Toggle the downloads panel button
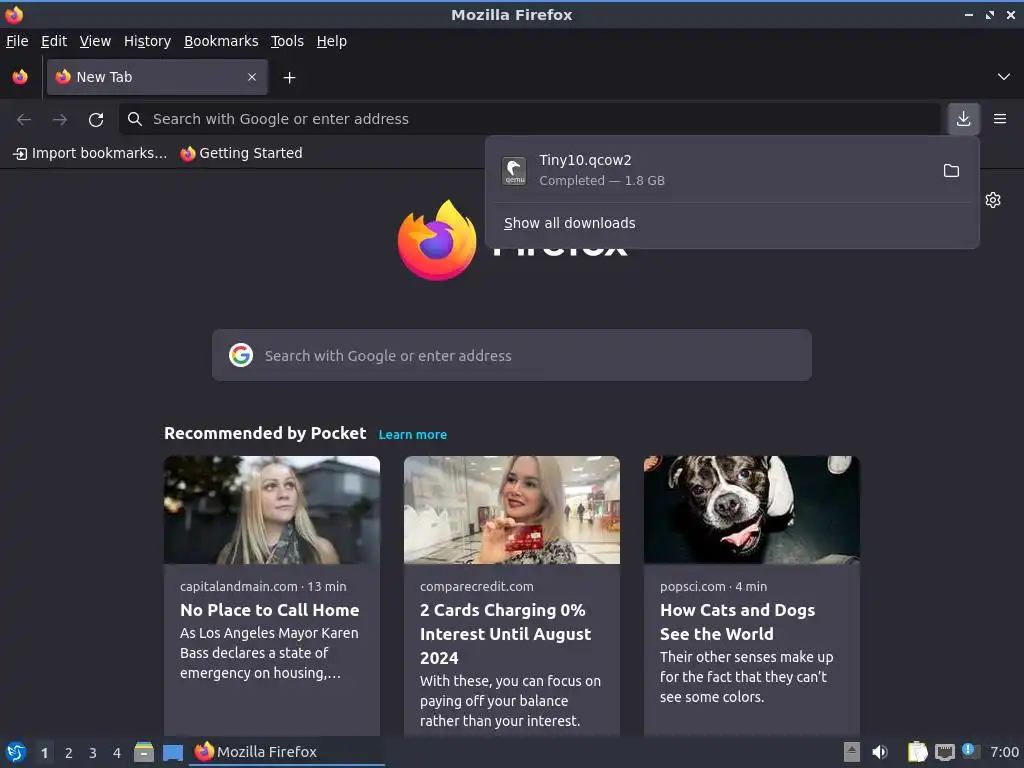The width and height of the screenshot is (1024, 768). coord(963,119)
